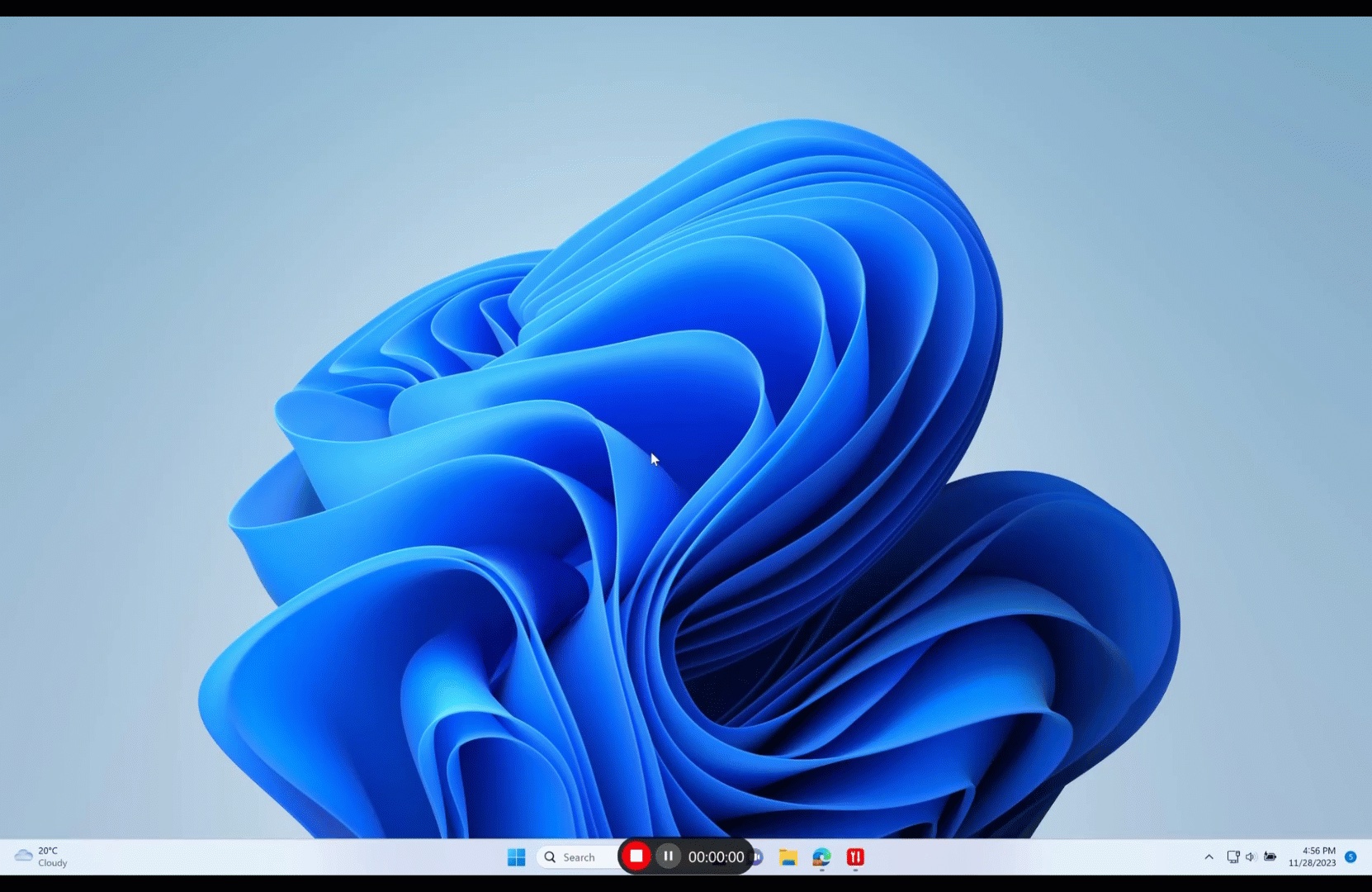
Task: Click the 20°C Cloudy weather text
Action: [x=52, y=856]
